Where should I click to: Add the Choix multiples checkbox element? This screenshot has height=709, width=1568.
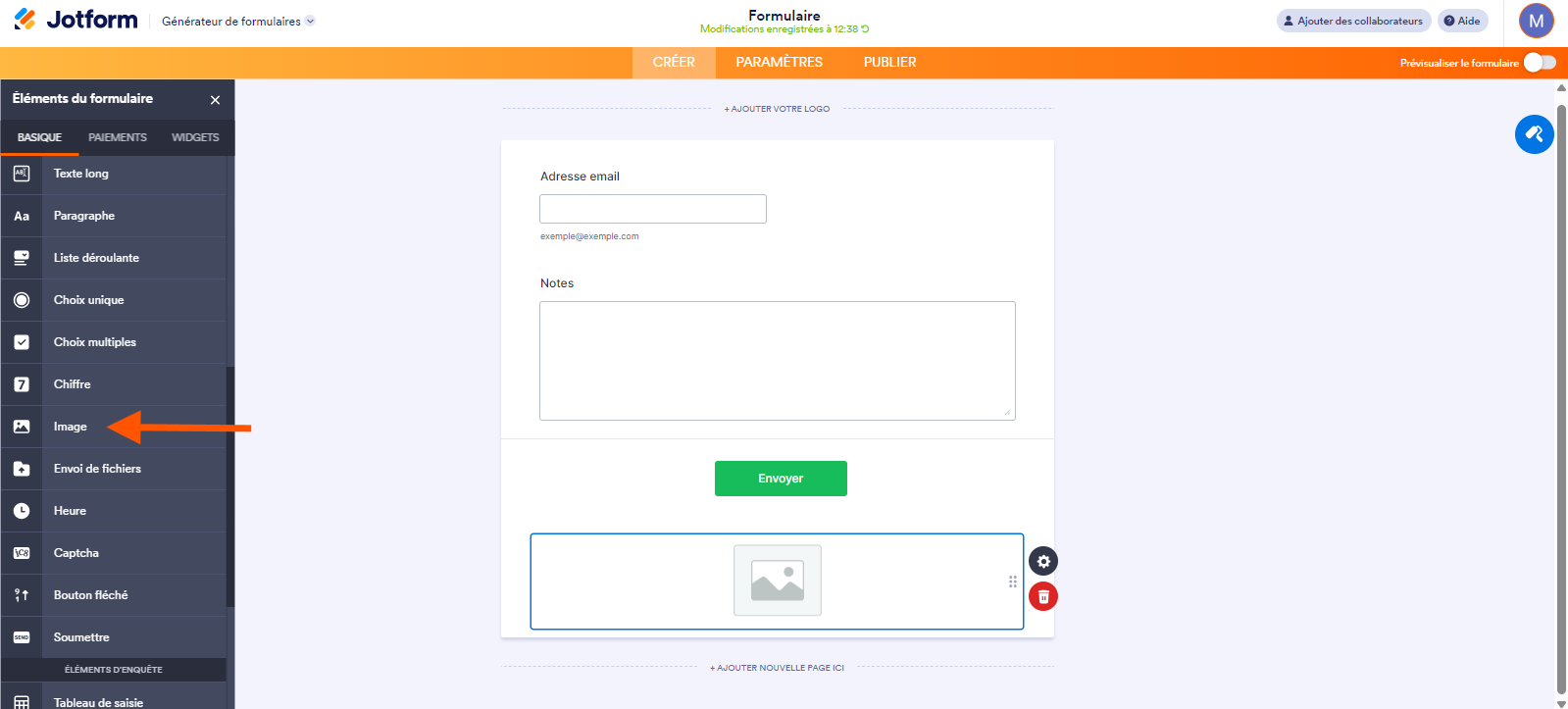click(x=114, y=342)
